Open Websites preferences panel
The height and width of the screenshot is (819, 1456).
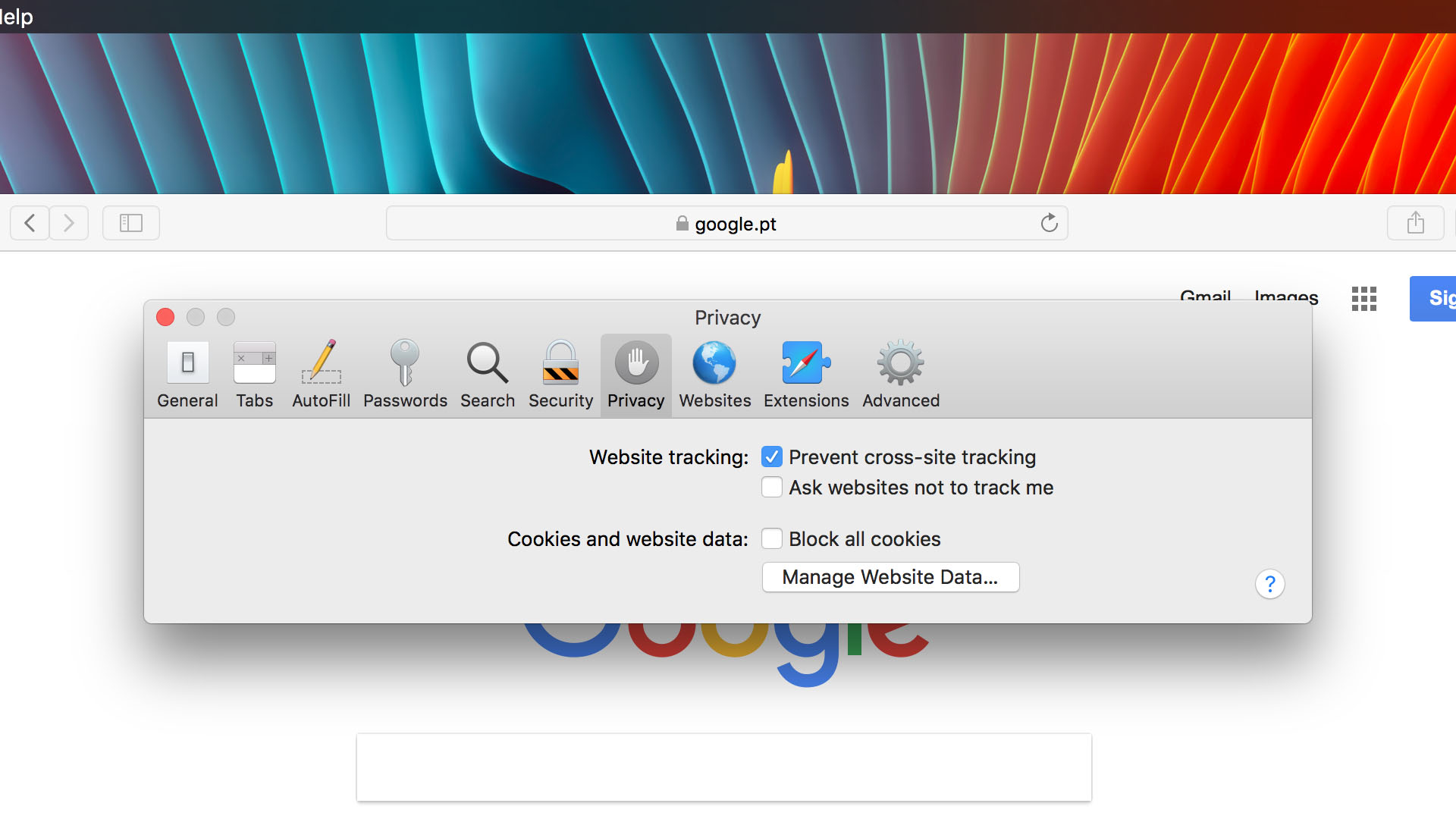(x=715, y=374)
